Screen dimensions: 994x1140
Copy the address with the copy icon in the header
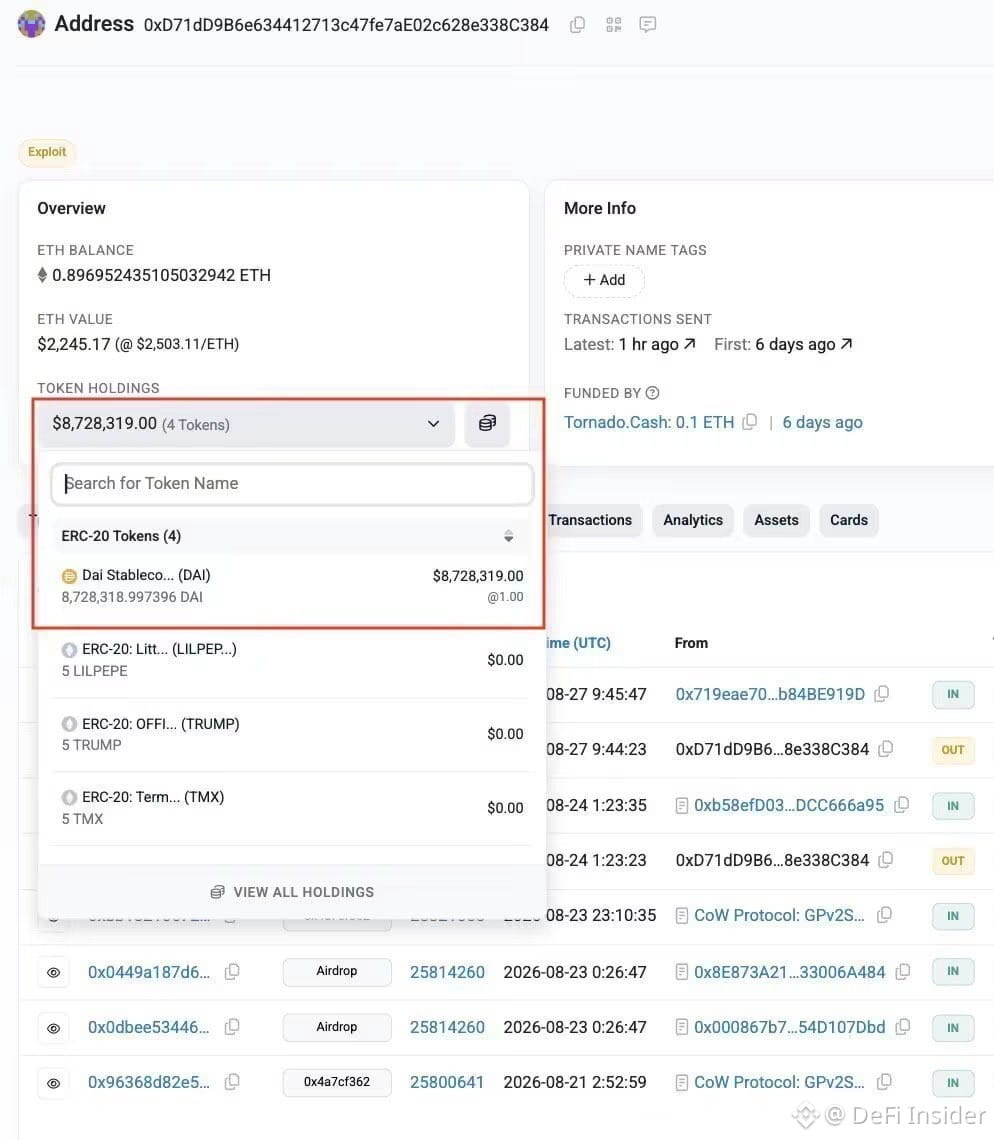577,25
